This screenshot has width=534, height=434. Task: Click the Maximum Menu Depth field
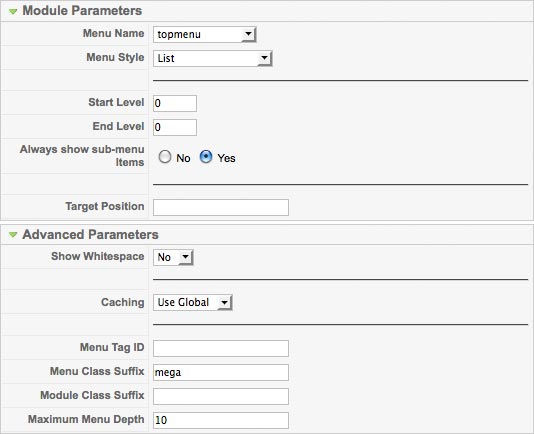click(221, 420)
